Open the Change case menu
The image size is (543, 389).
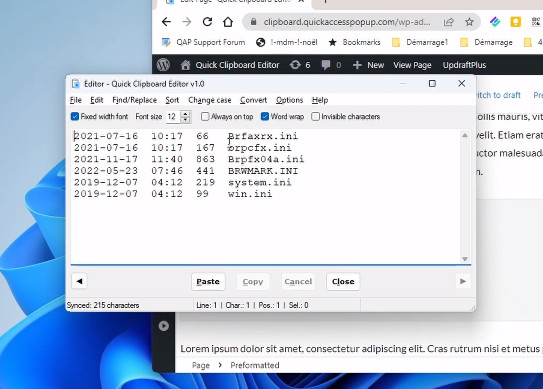[x=210, y=100]
